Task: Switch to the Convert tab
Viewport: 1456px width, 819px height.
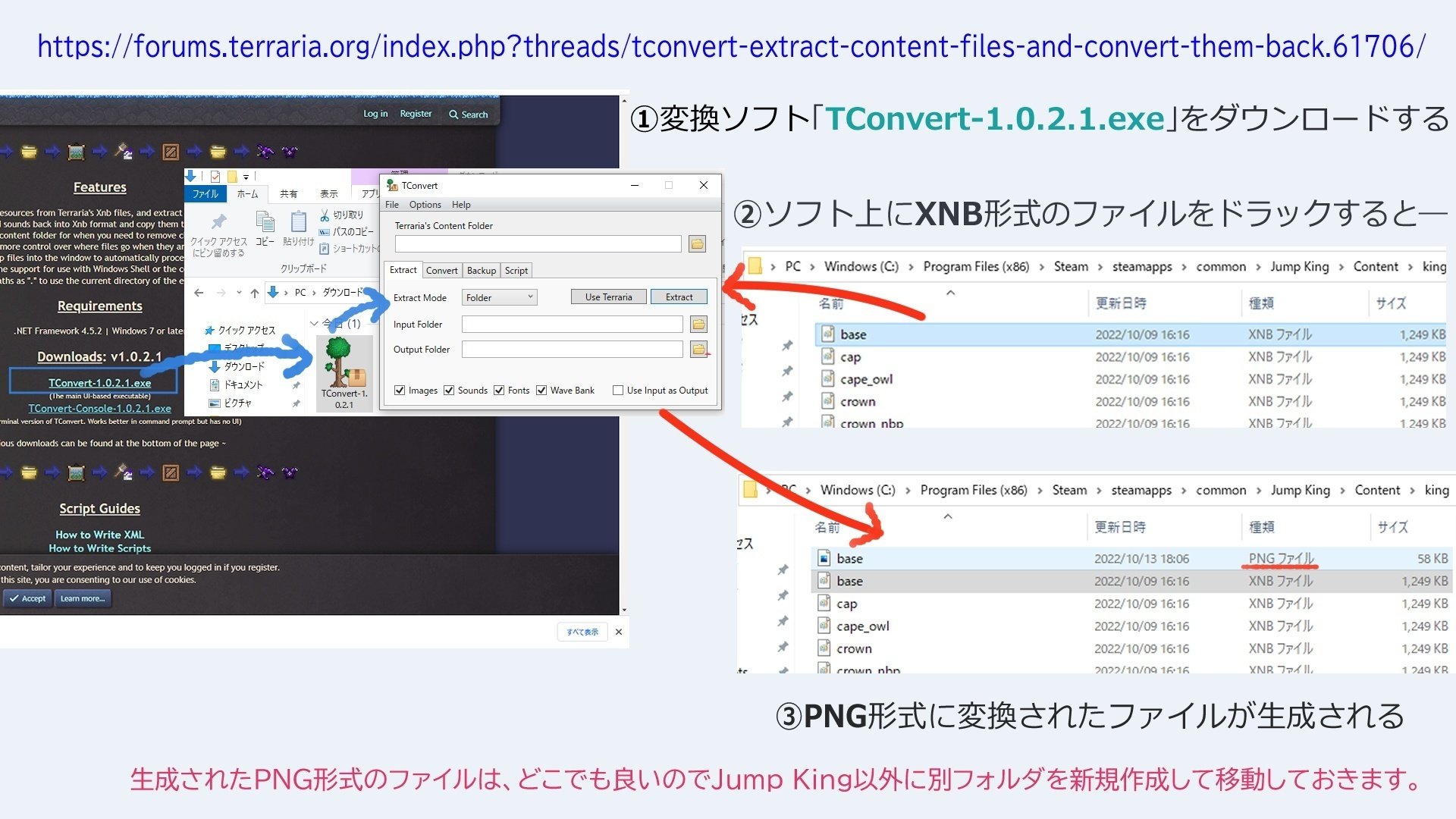Action: 441,271
